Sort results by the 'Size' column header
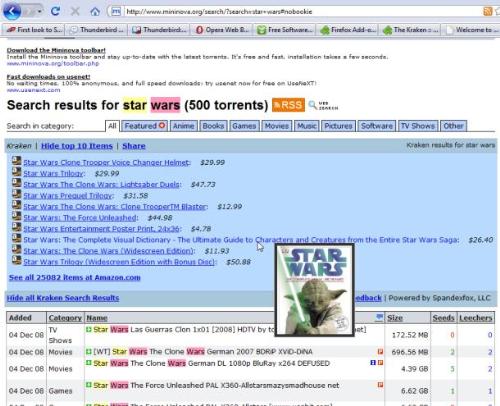This screenshot has height=406, width=500. (x=395, y=318)
